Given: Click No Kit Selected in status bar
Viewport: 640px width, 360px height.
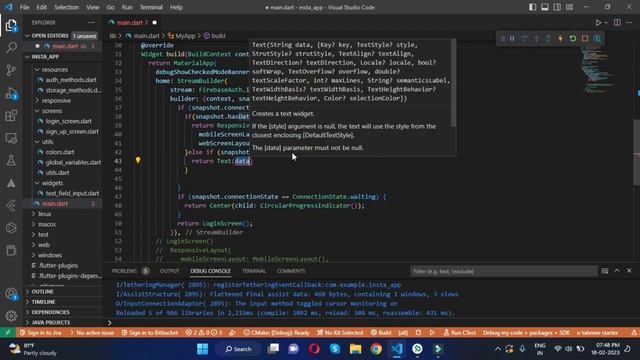Looking at the screenshot, I should 340,333.
